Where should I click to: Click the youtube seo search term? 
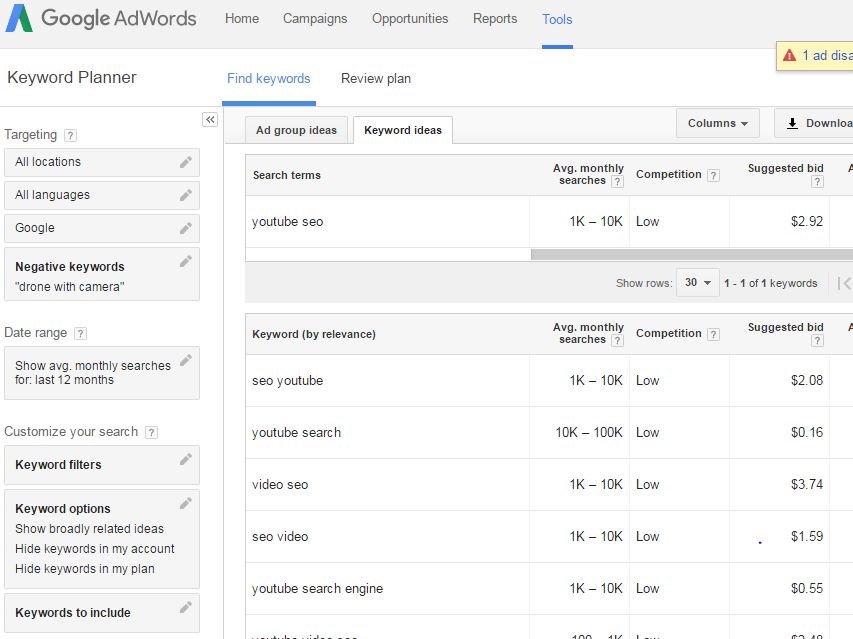point(287,222)
